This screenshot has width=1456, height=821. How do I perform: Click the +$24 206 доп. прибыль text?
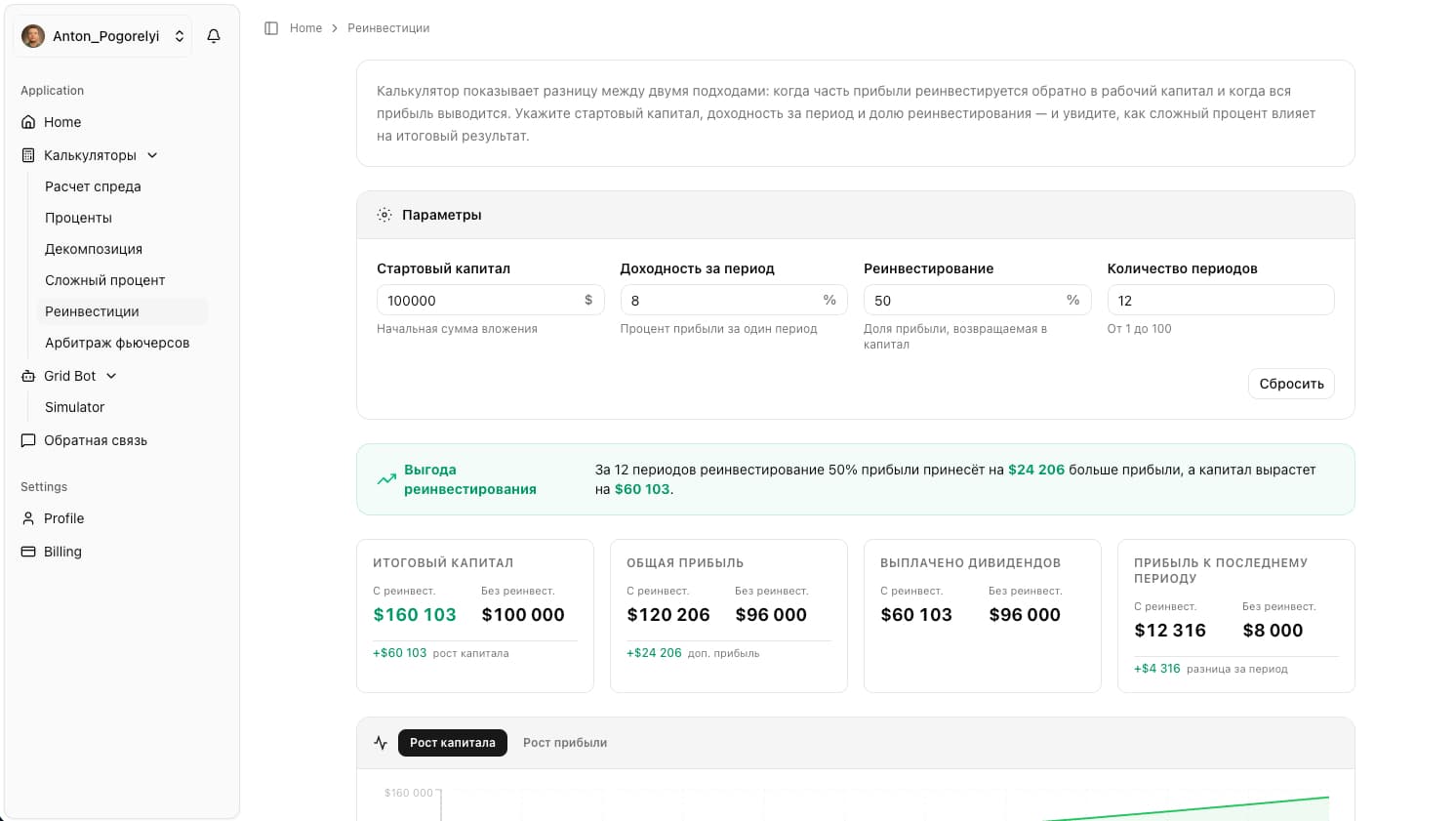click(x=693, y=653)
